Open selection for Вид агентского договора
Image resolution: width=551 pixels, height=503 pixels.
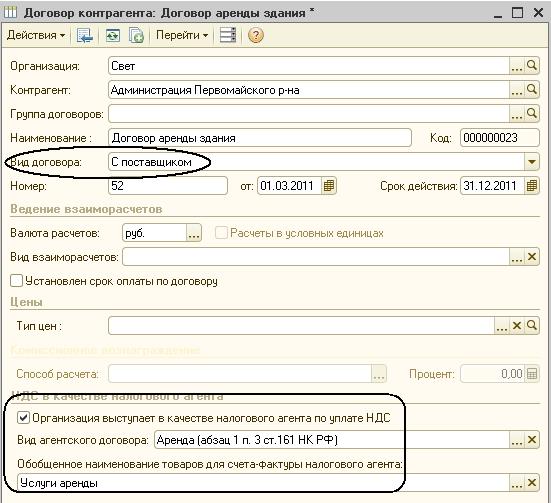517,440
